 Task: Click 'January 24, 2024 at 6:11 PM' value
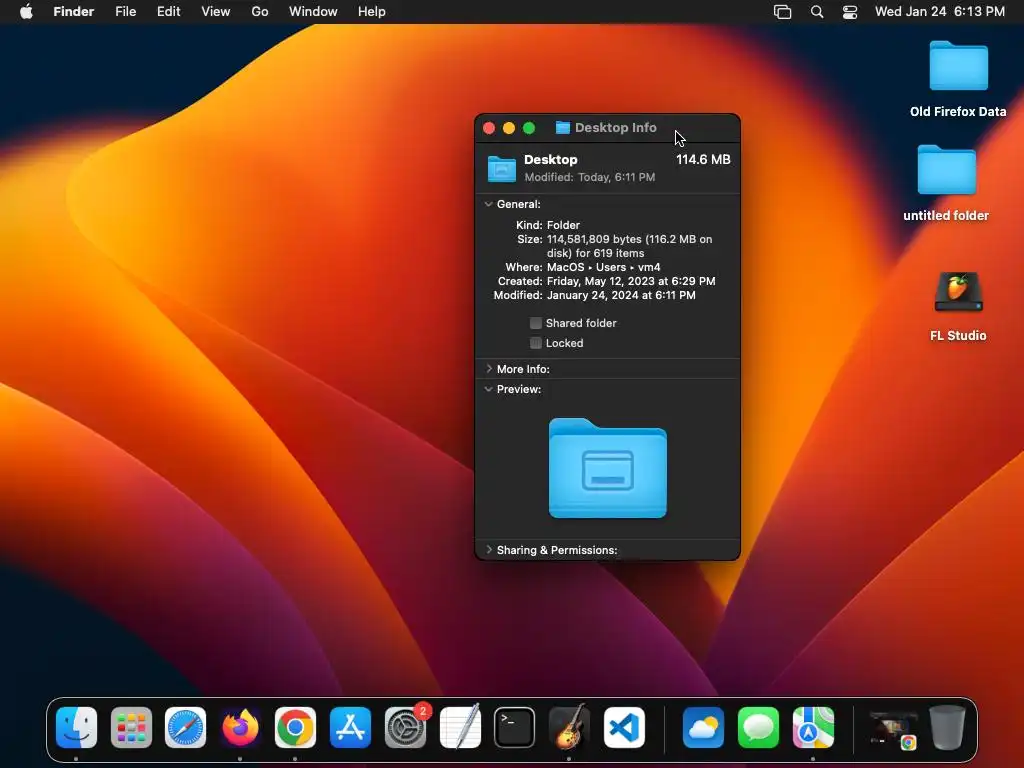pyautogui.click(x=621, y=295)
